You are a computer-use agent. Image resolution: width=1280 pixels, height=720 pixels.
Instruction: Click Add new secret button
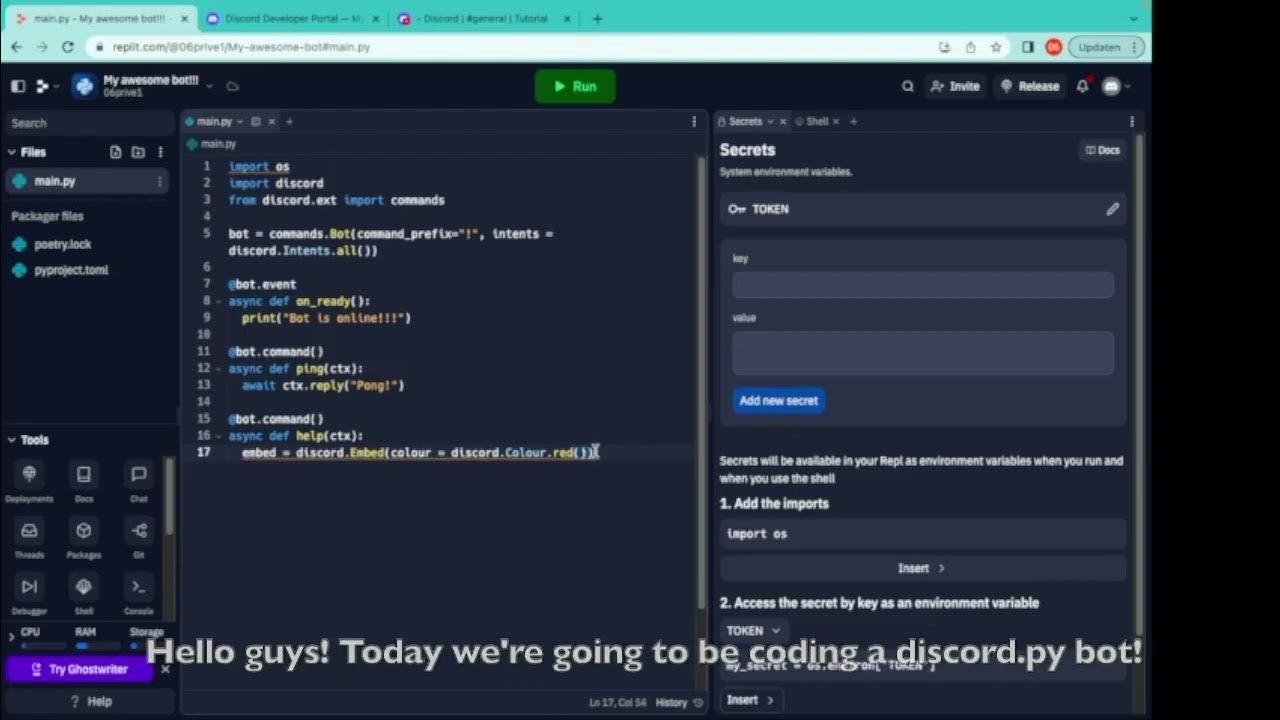click(779, 401)
